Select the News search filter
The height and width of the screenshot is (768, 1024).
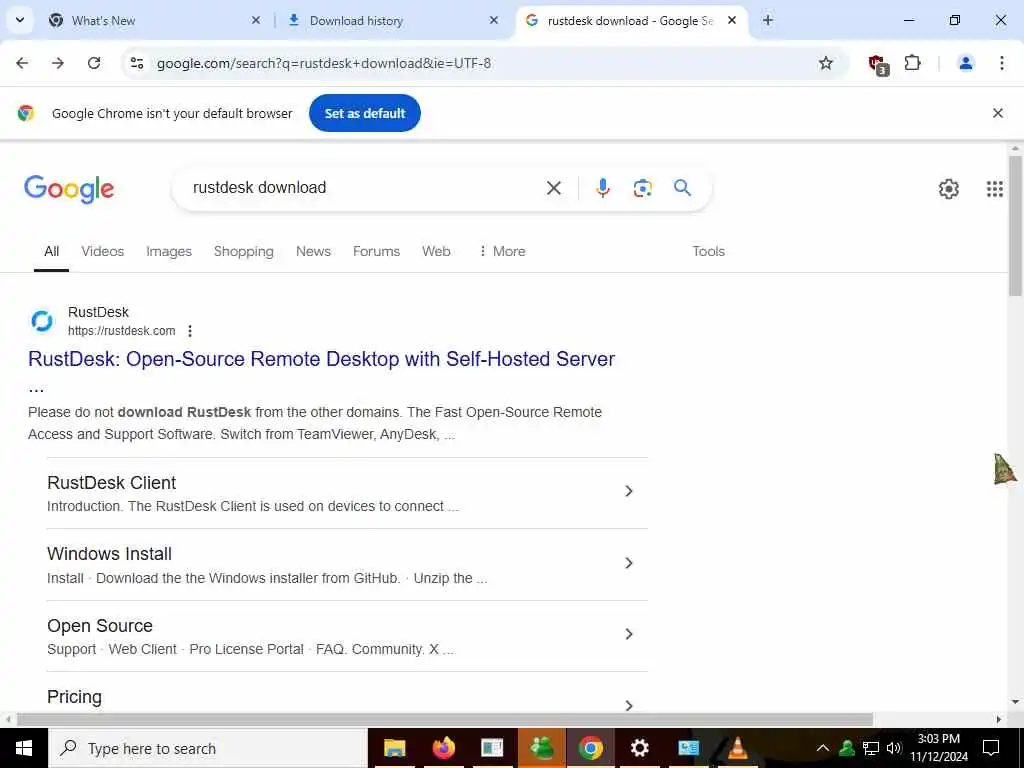[x=313, y=251]
